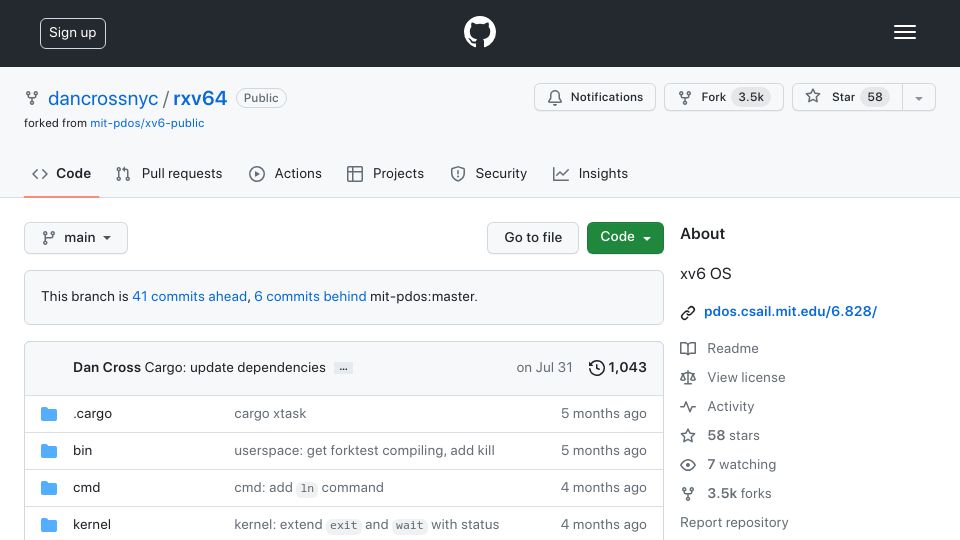Click the .cargo folder icon
960x540 pixels.
49,414
